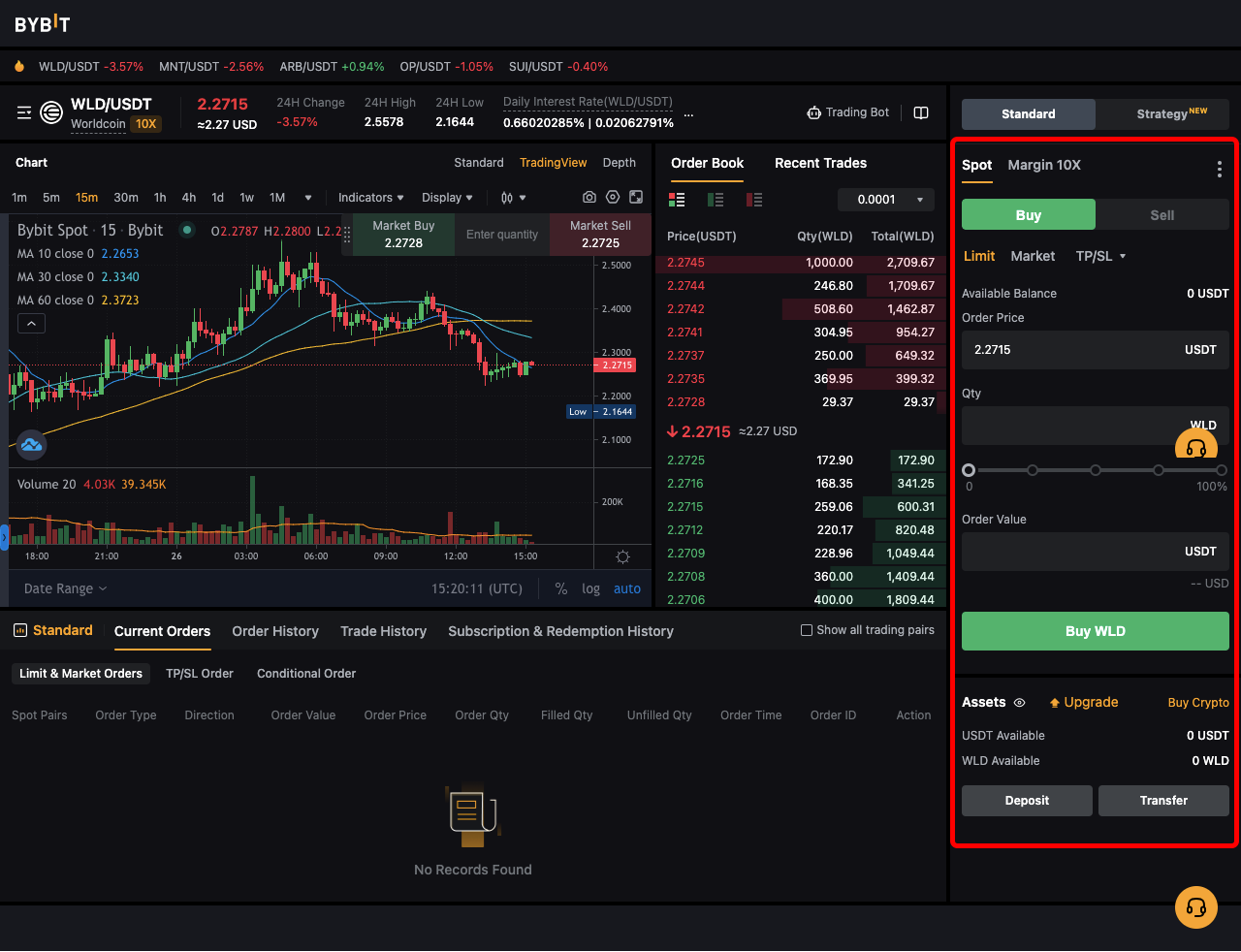Open the Date Range dropdown
Image resolution: width=1241 pixels, height=952 pixels.
pyautogui.click(x=66, y=588)
